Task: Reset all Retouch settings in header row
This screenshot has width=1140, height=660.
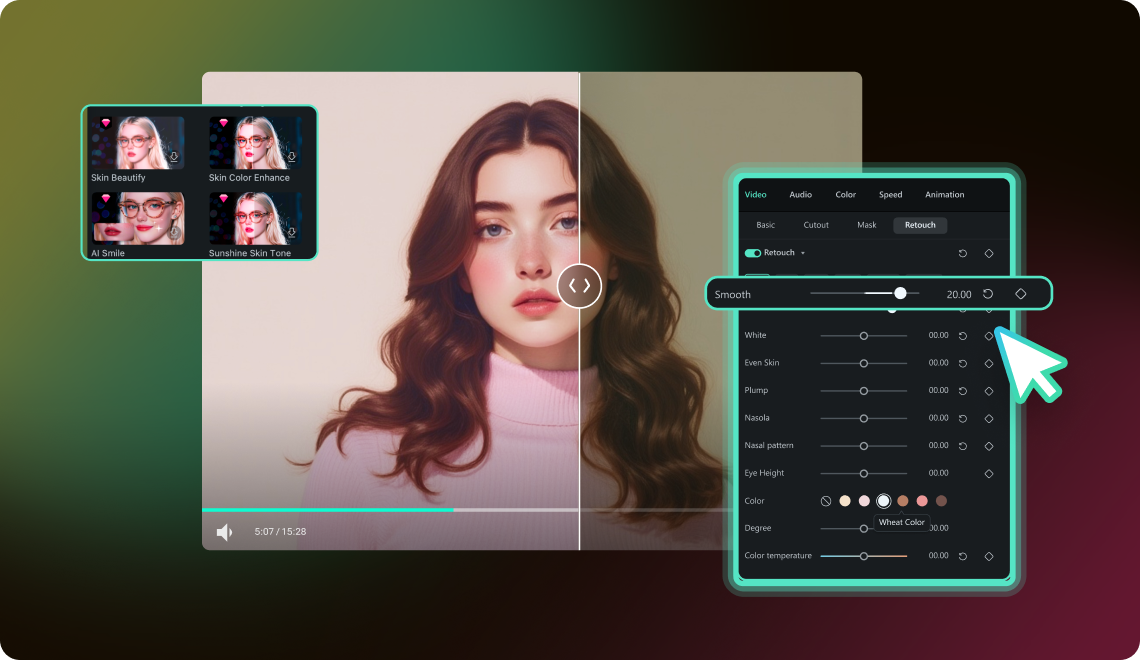Action: pyautogui.click(x=963, y=253)
